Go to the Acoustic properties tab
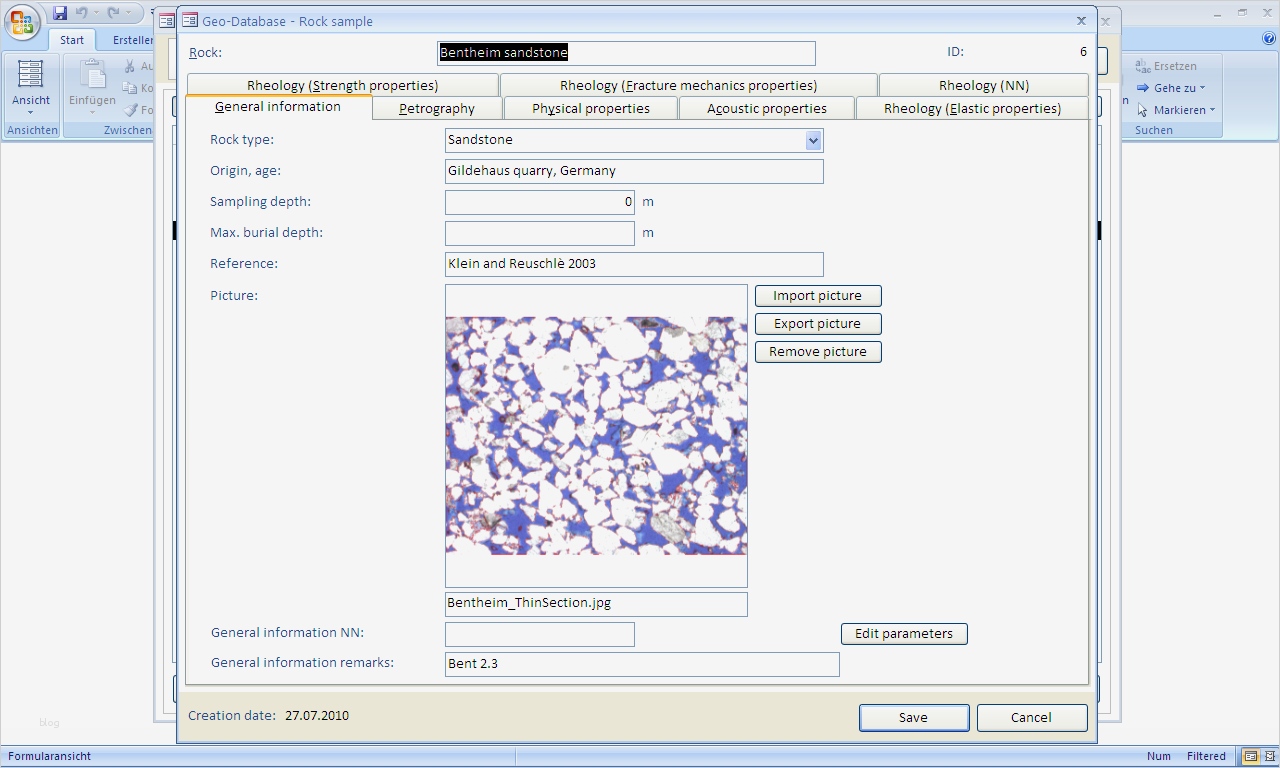 tap(767, 109)
